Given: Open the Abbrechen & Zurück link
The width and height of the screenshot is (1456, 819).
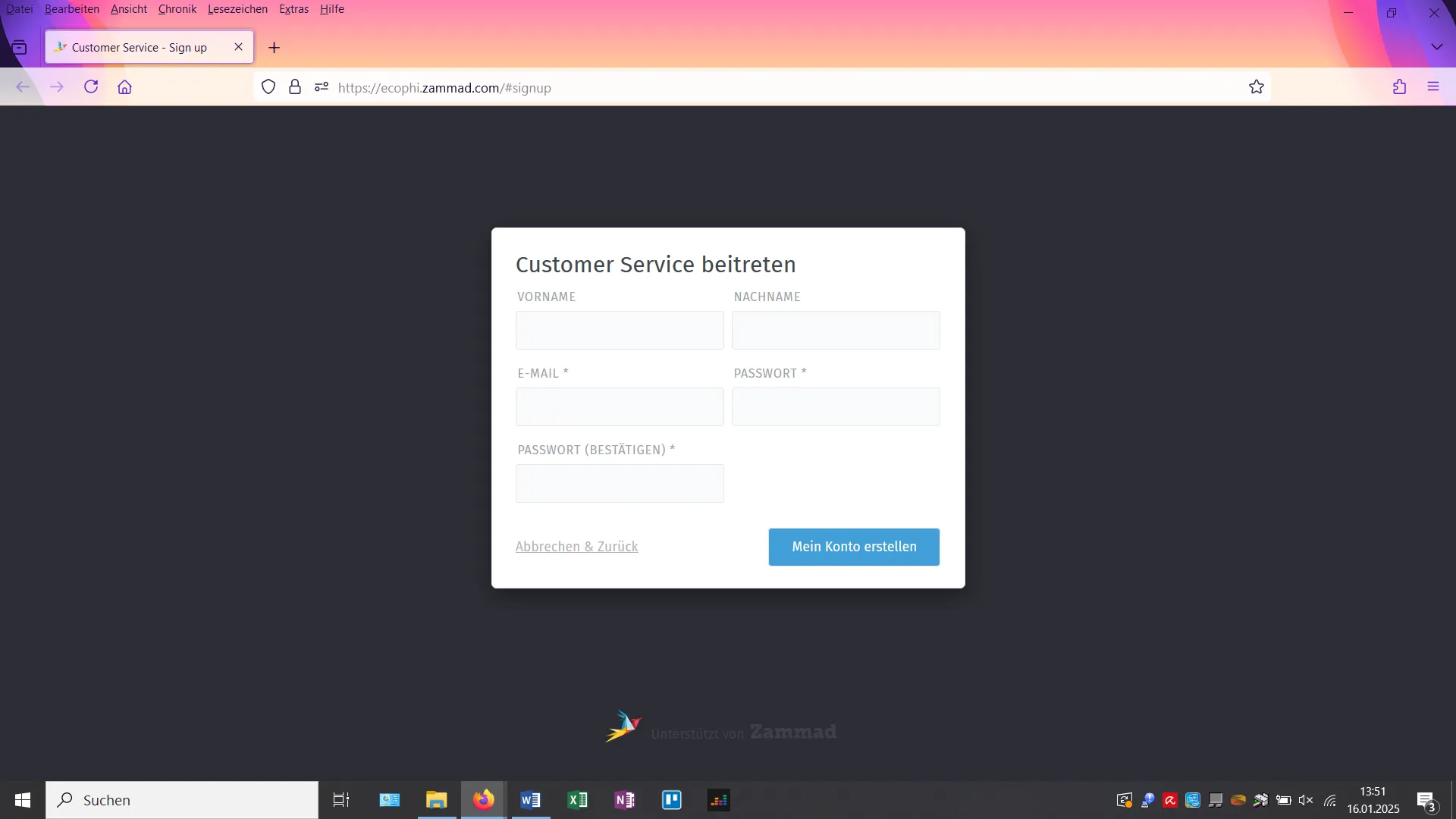Looking at the screenshot, I should pyautogui.click(x=577, y=546).
